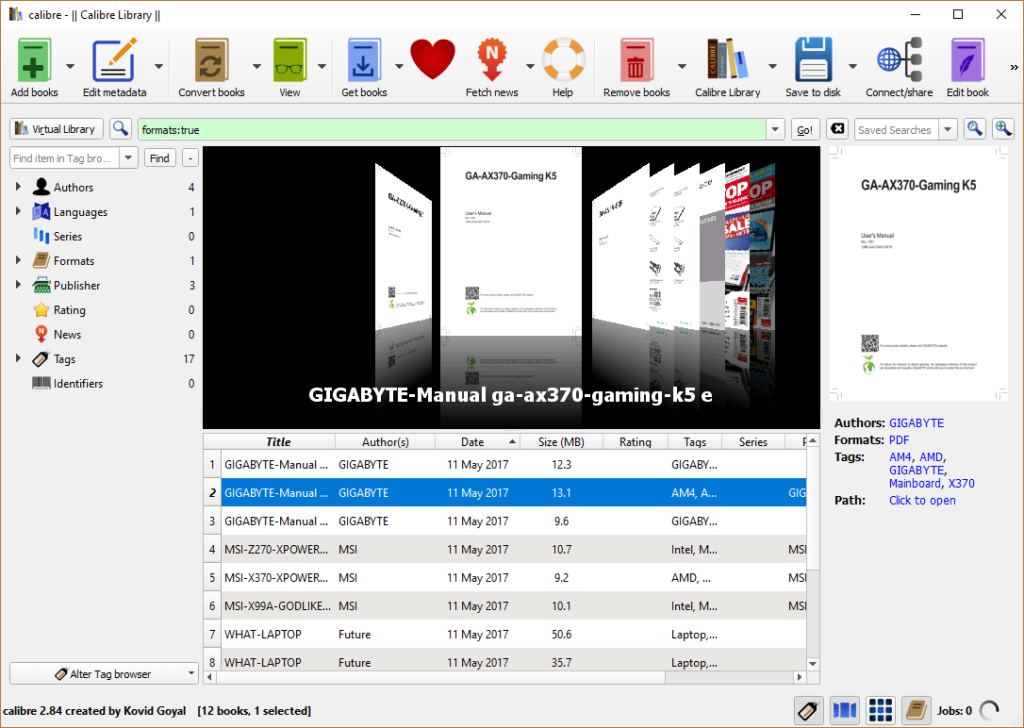The height and width of the screenshot is (728, 1024).
Task: Click the add saved search plus magnifier icon
Action: [1003, 129]
